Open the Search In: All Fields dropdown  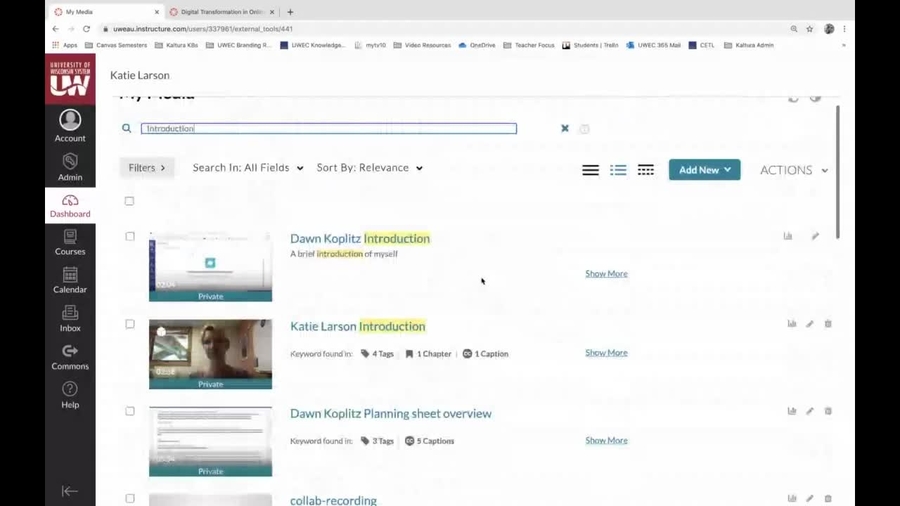[x=247, y=168]
